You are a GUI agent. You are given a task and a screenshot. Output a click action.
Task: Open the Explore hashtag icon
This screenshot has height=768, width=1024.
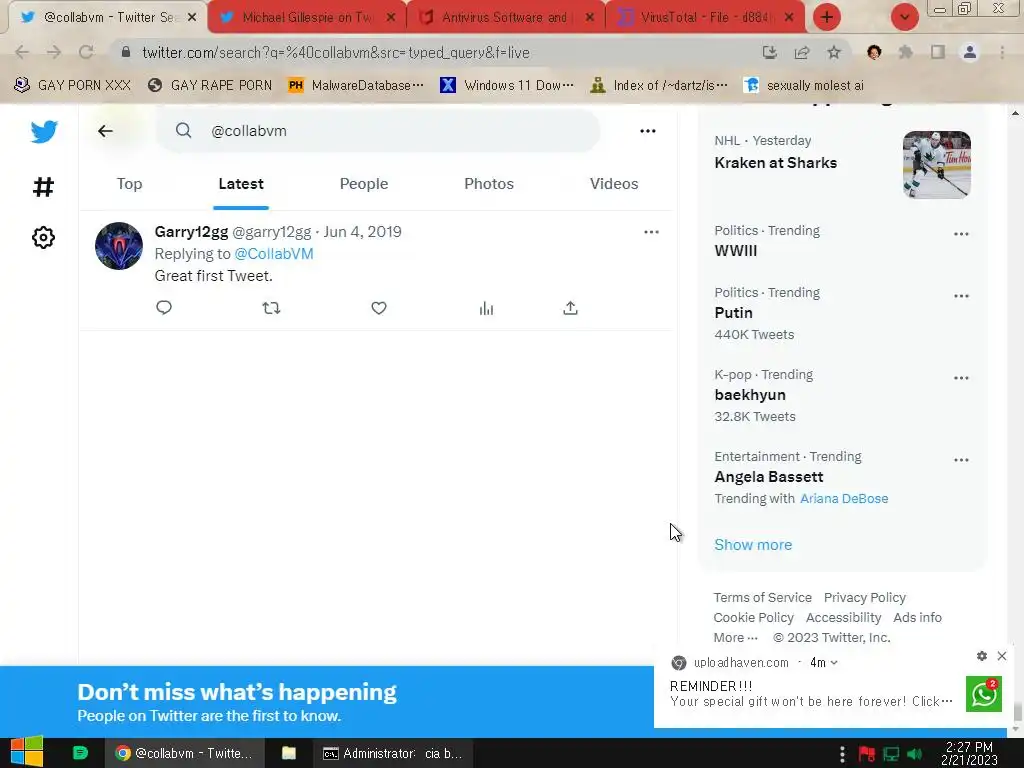click(x=43, y=187)
